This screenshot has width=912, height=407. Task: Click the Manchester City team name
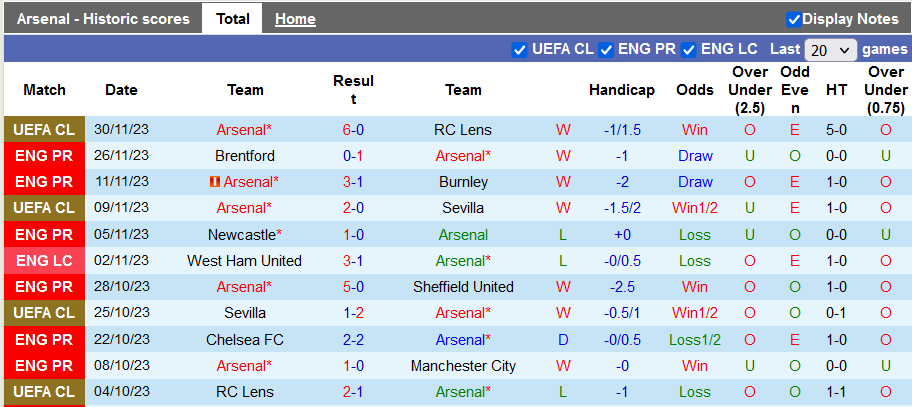[x=463, y=366]
